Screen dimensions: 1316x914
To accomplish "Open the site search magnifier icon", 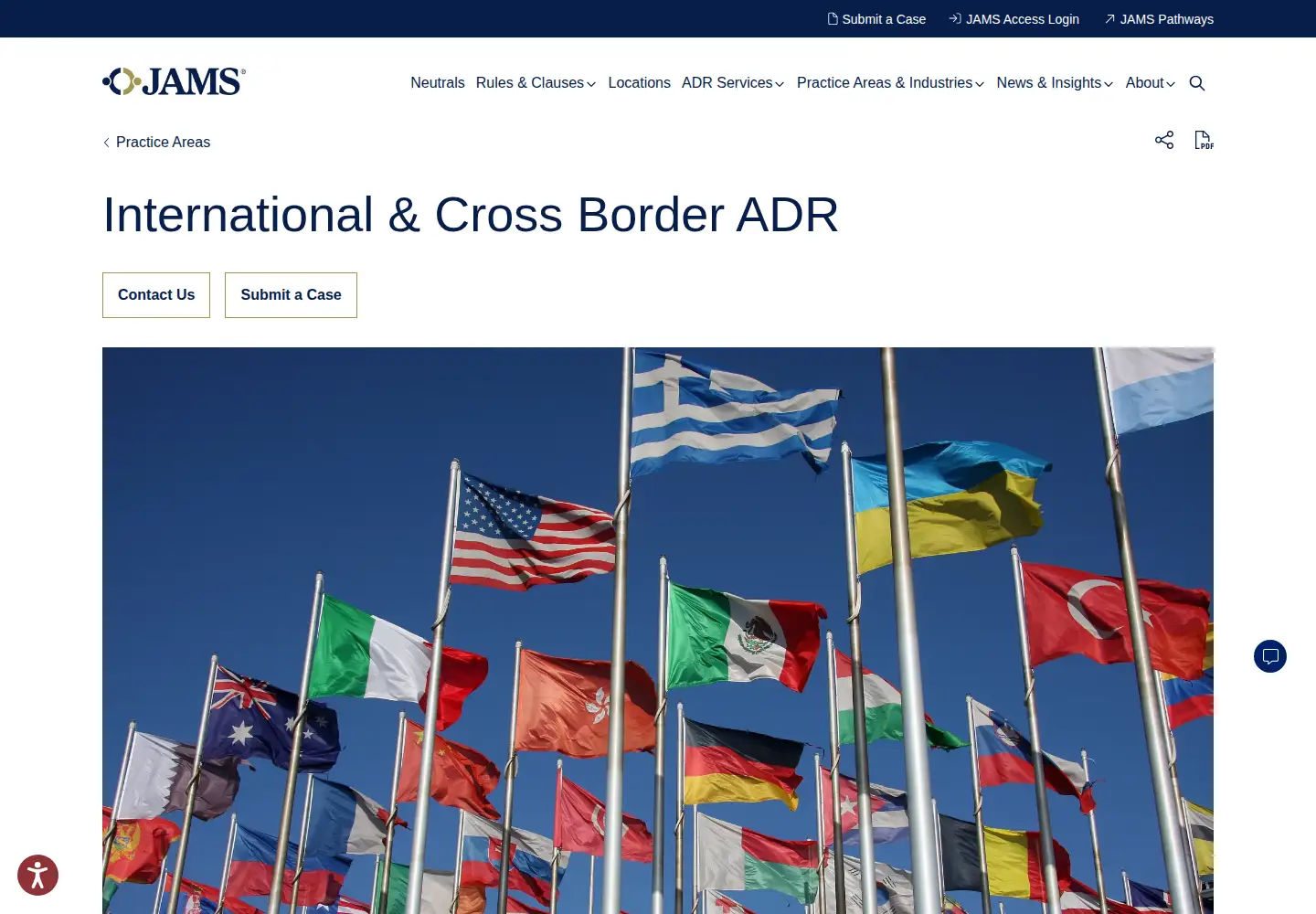I will tap(1197, 83).
